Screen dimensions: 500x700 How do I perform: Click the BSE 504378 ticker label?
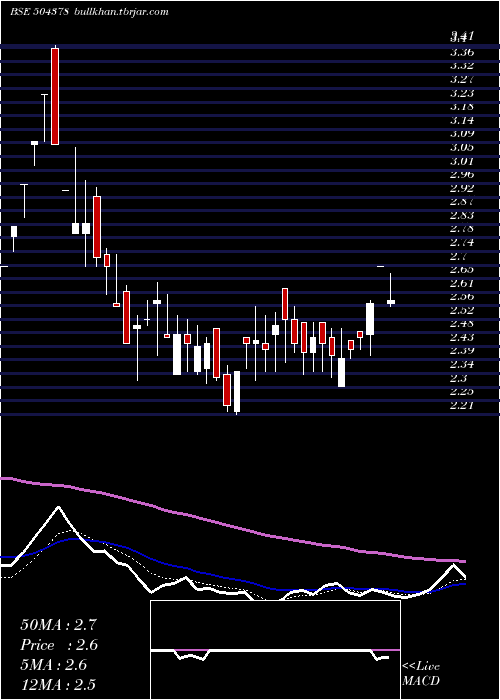[39, 12]
